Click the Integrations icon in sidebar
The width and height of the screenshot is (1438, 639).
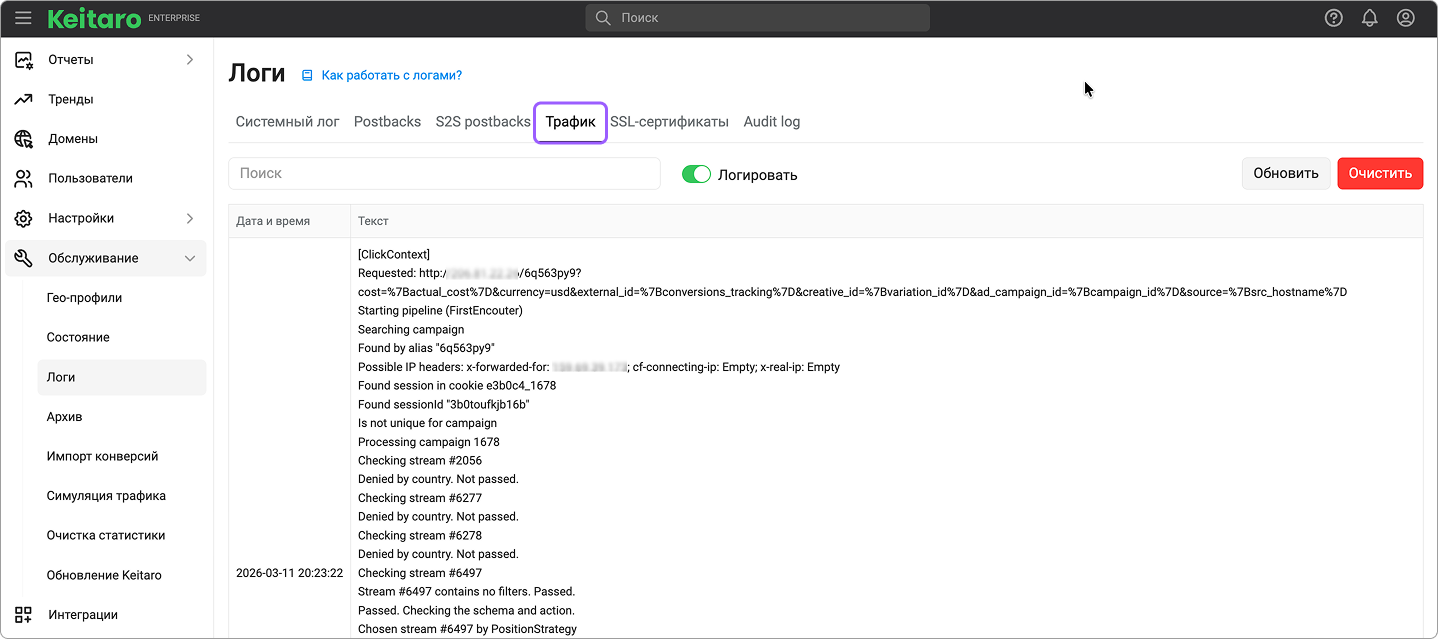click(x=23, y=615)
